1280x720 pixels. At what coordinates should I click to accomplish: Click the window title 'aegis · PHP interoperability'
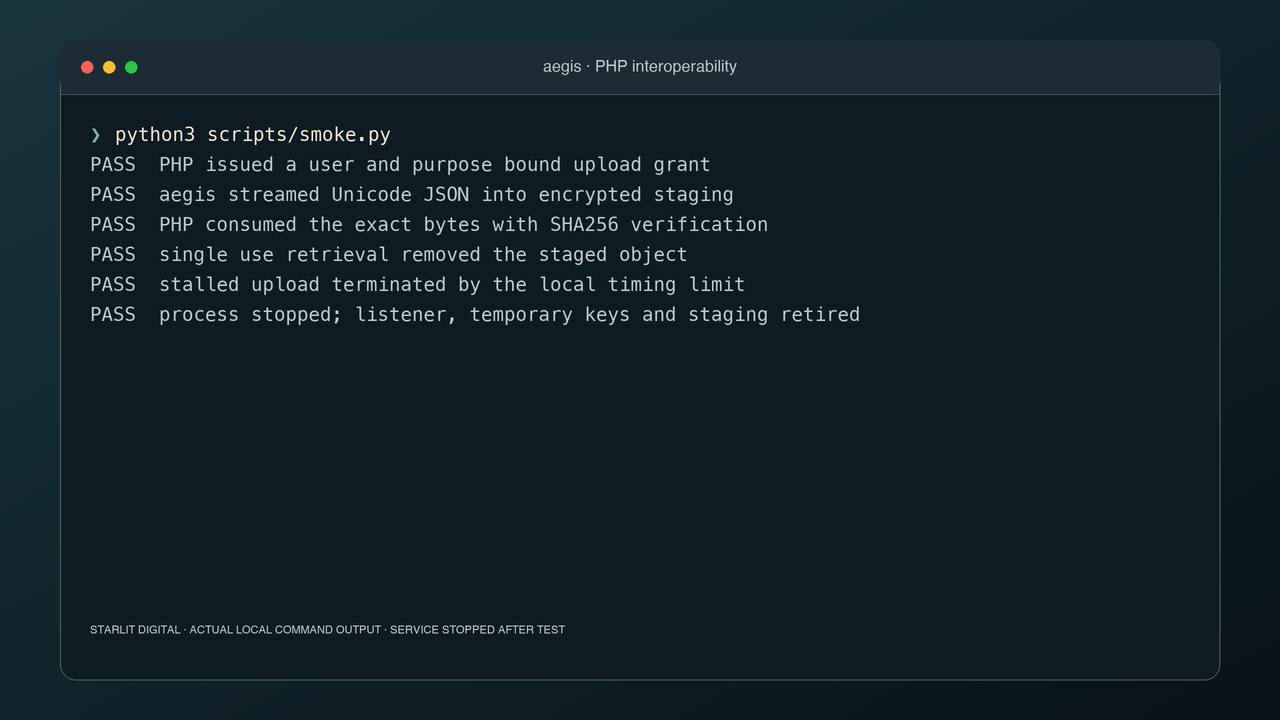tap(640, 66)
